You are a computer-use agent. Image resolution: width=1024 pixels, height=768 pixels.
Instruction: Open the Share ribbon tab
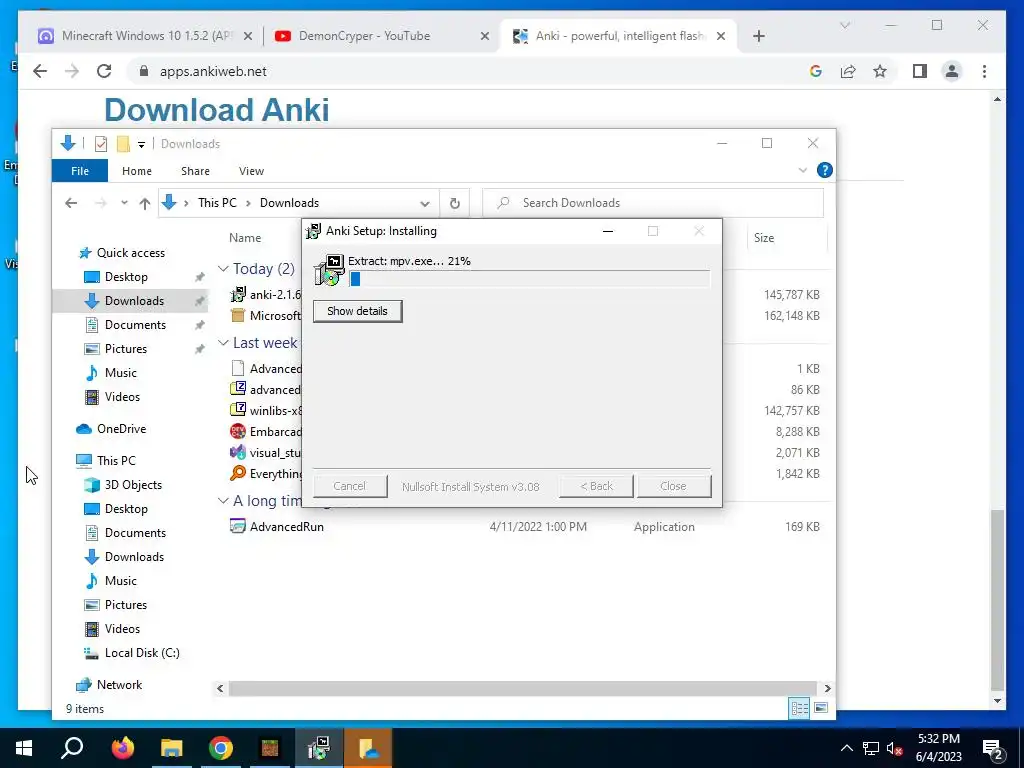pyautogui.click(x=195, y=171)
